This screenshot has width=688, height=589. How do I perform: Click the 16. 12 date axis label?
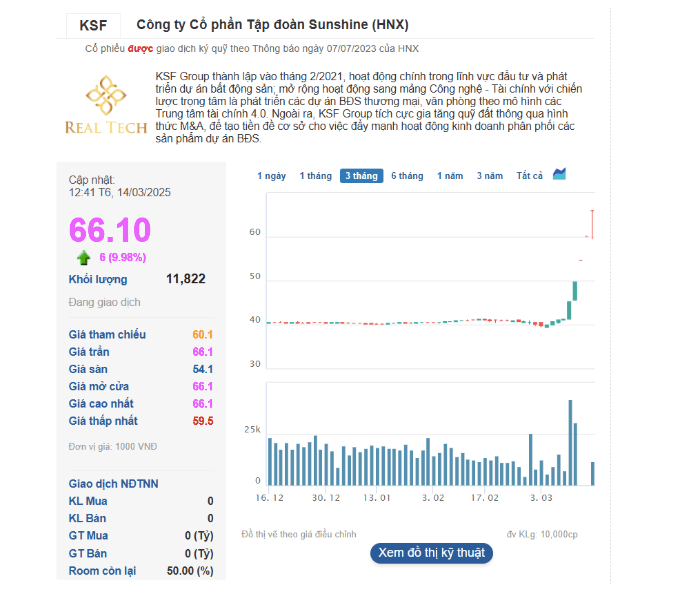269,498
